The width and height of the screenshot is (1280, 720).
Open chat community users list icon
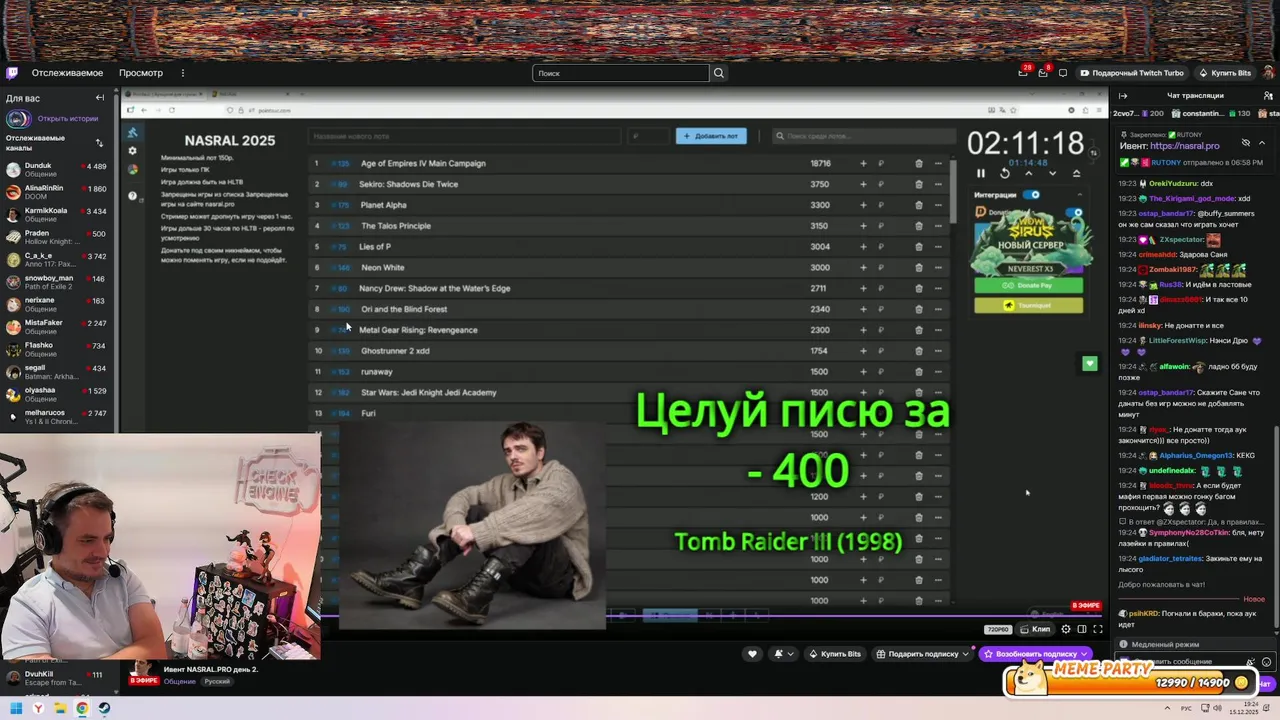[x=1266, y=96]
